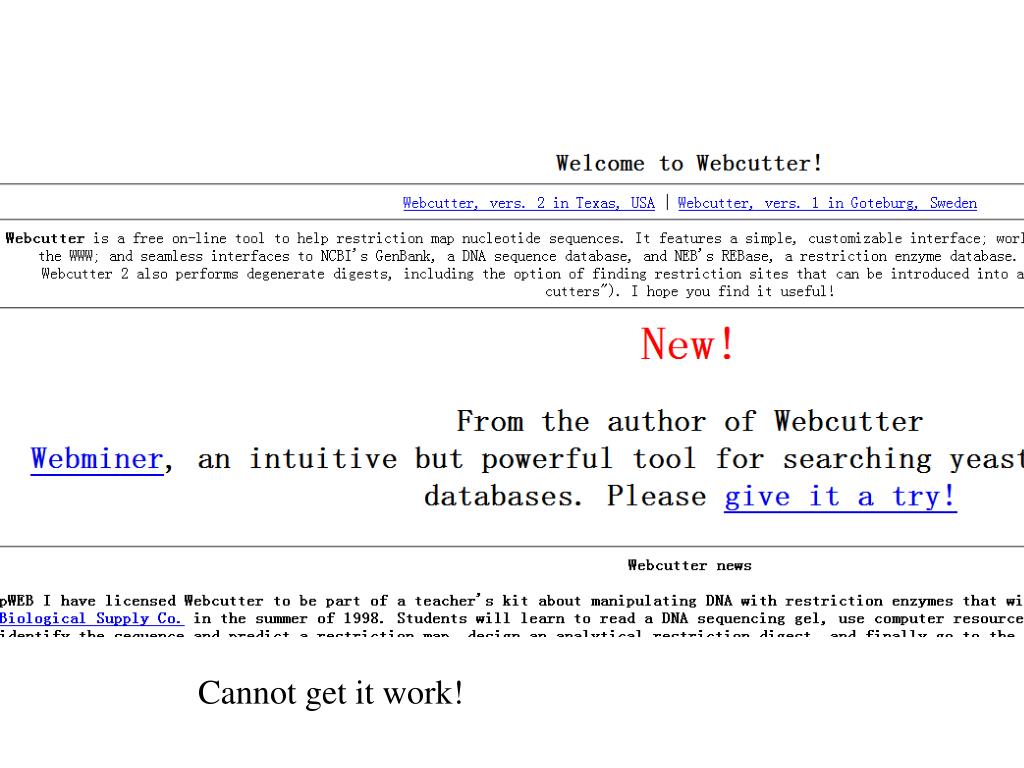Click the 'Welcome to Webcutter!' heading
Image resolution: width=1024 pixels, height=768 pixels.
pos(689,163)
